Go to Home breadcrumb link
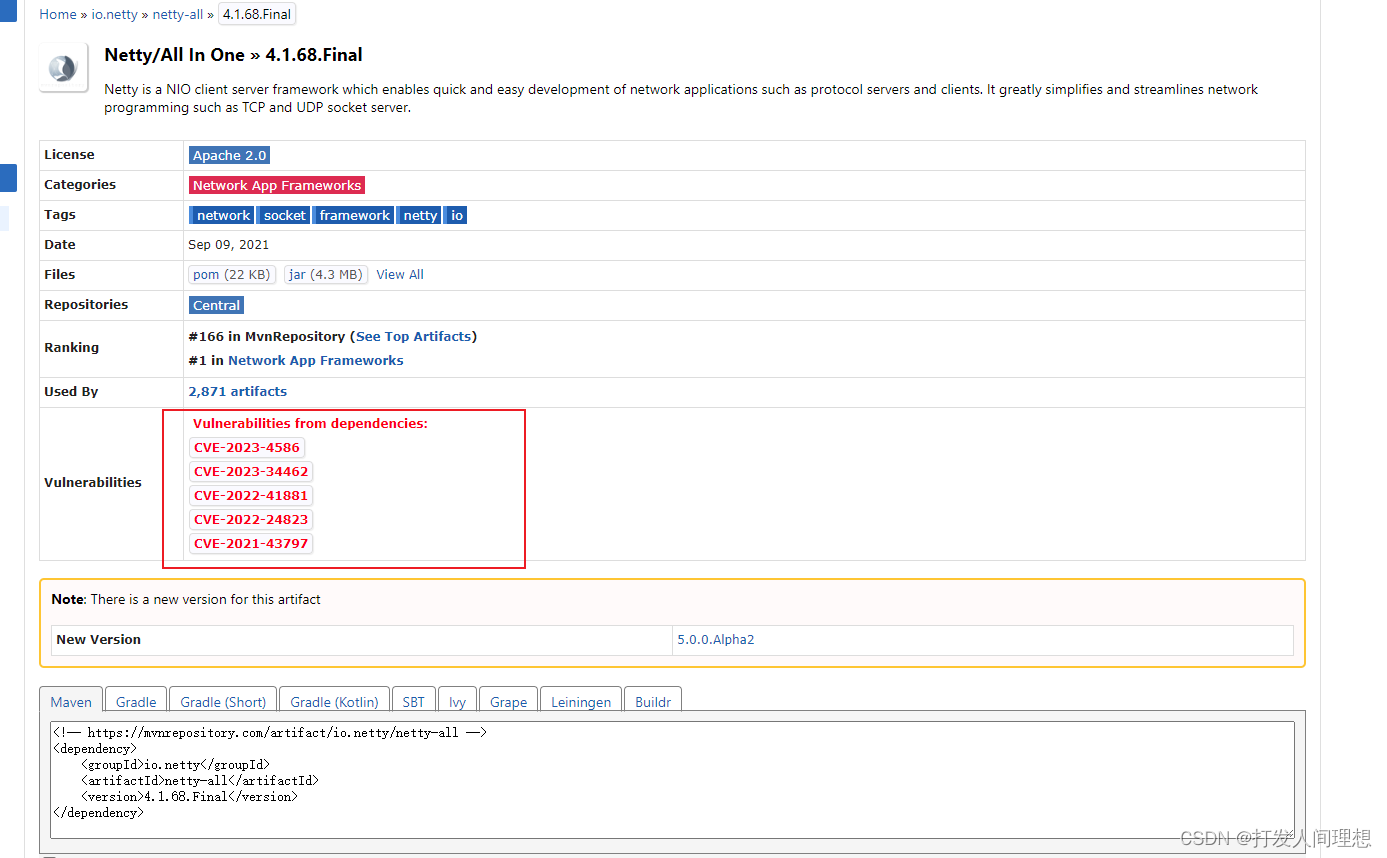Screen dimensions: 1387x858 point(58,15)
